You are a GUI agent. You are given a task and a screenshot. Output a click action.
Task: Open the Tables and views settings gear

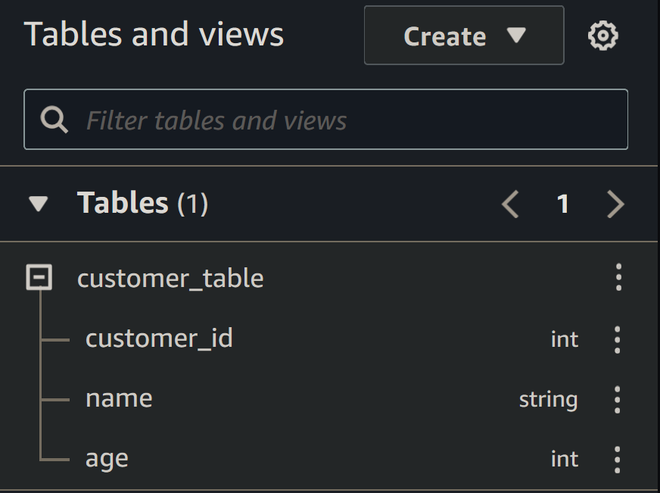pyautogui.click(x=603, y=37)
